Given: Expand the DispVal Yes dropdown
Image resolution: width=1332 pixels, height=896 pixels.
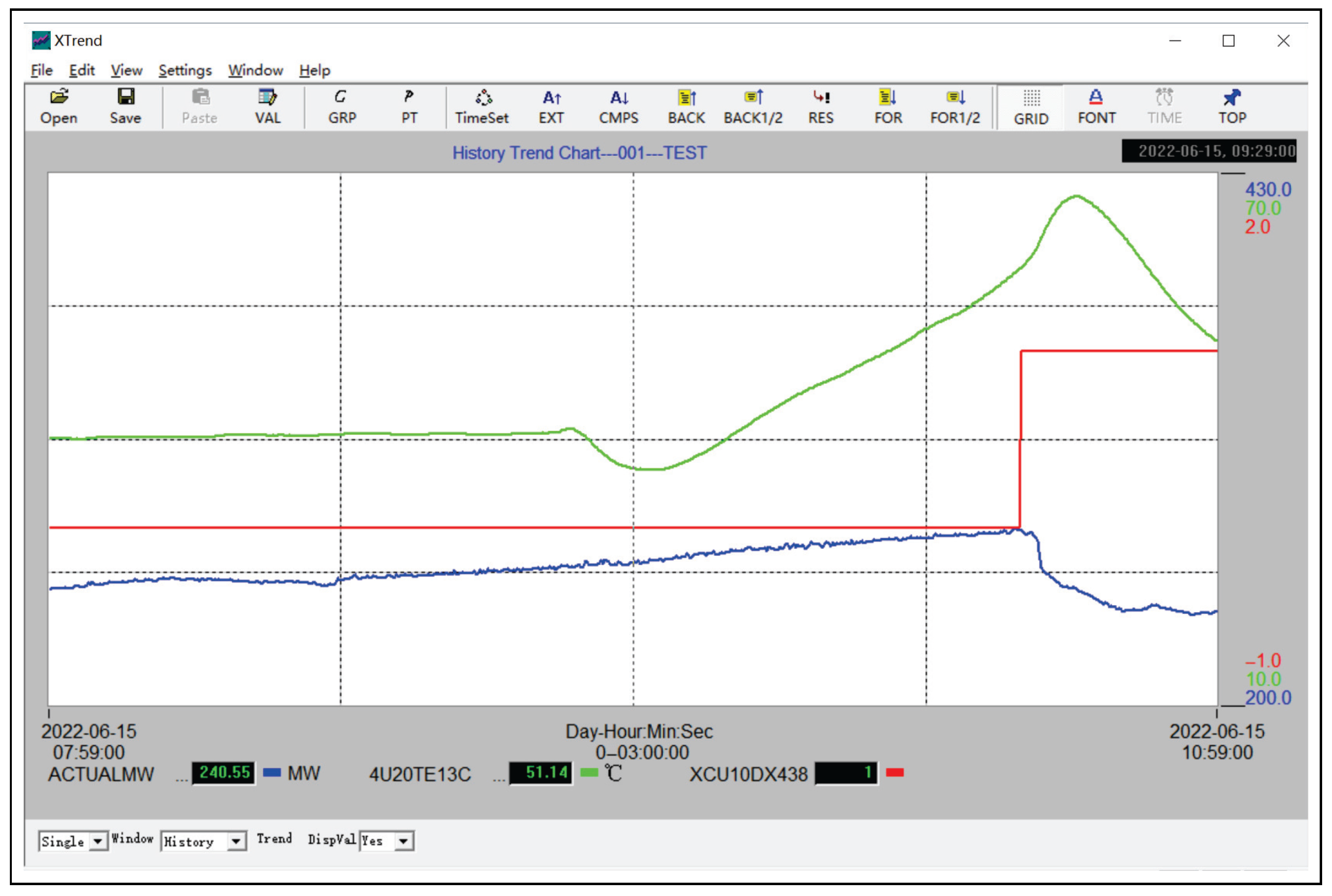Looking at the screenshot, I should pos(403,841).
